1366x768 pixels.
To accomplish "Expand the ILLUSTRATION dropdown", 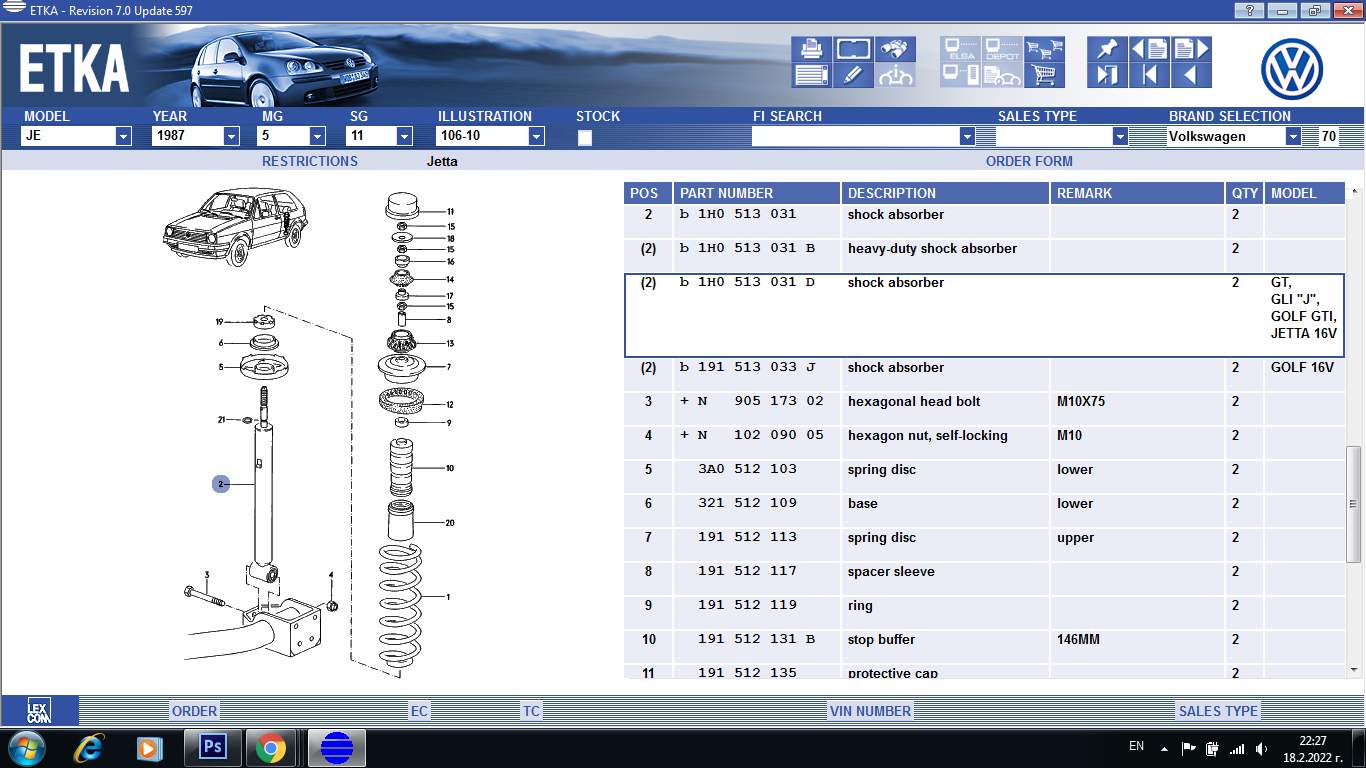I will (x=536, y=136).
